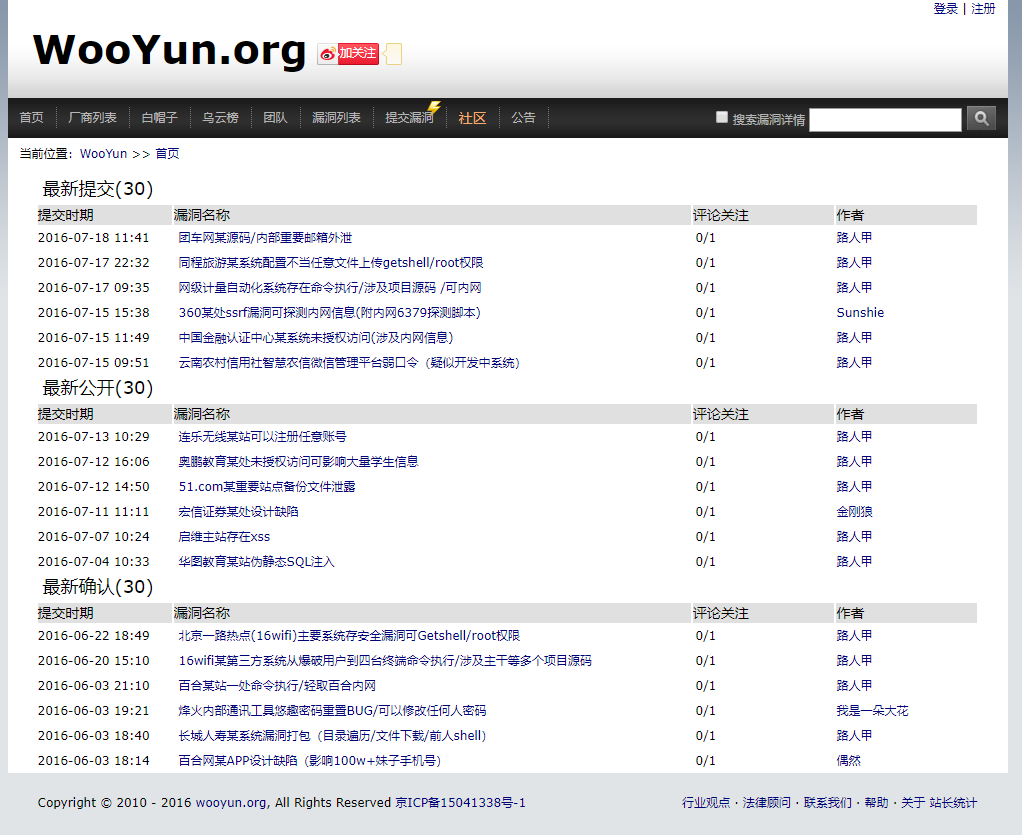Click author 我是一朵大花

pos(872,710)
